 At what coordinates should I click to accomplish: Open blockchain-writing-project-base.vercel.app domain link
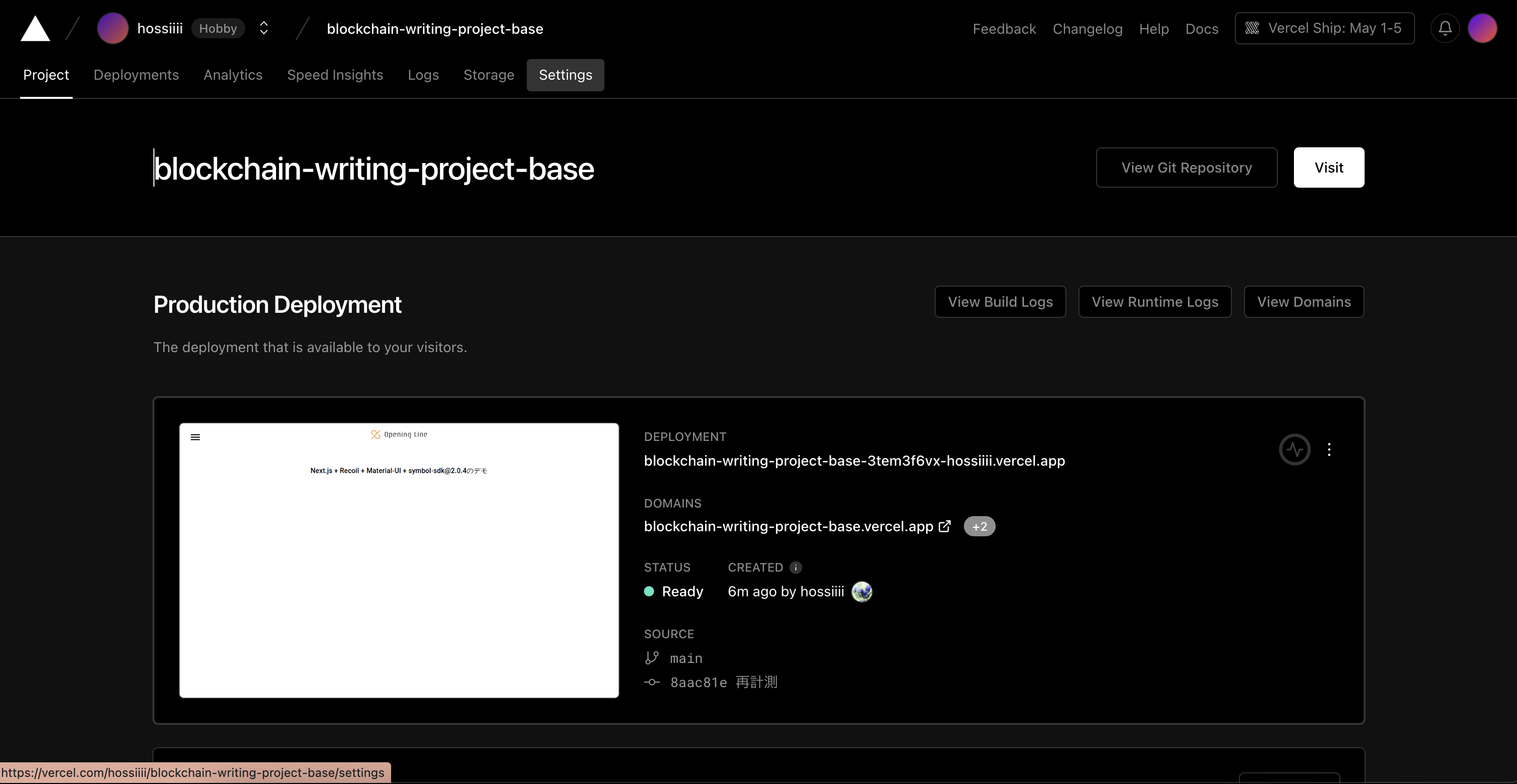(x=788, y=526)
